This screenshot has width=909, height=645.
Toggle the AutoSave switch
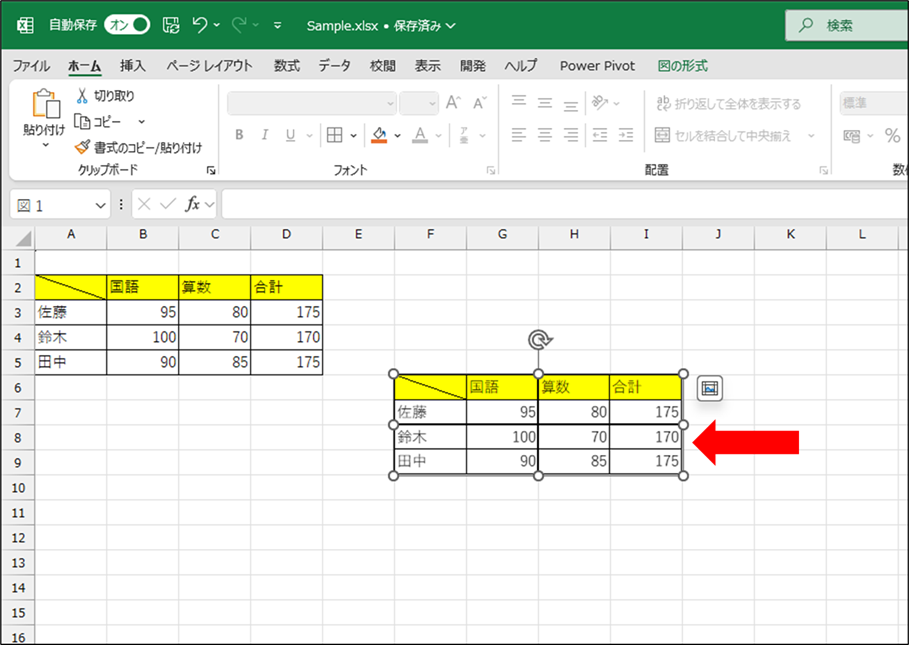(x=127, y=25)
